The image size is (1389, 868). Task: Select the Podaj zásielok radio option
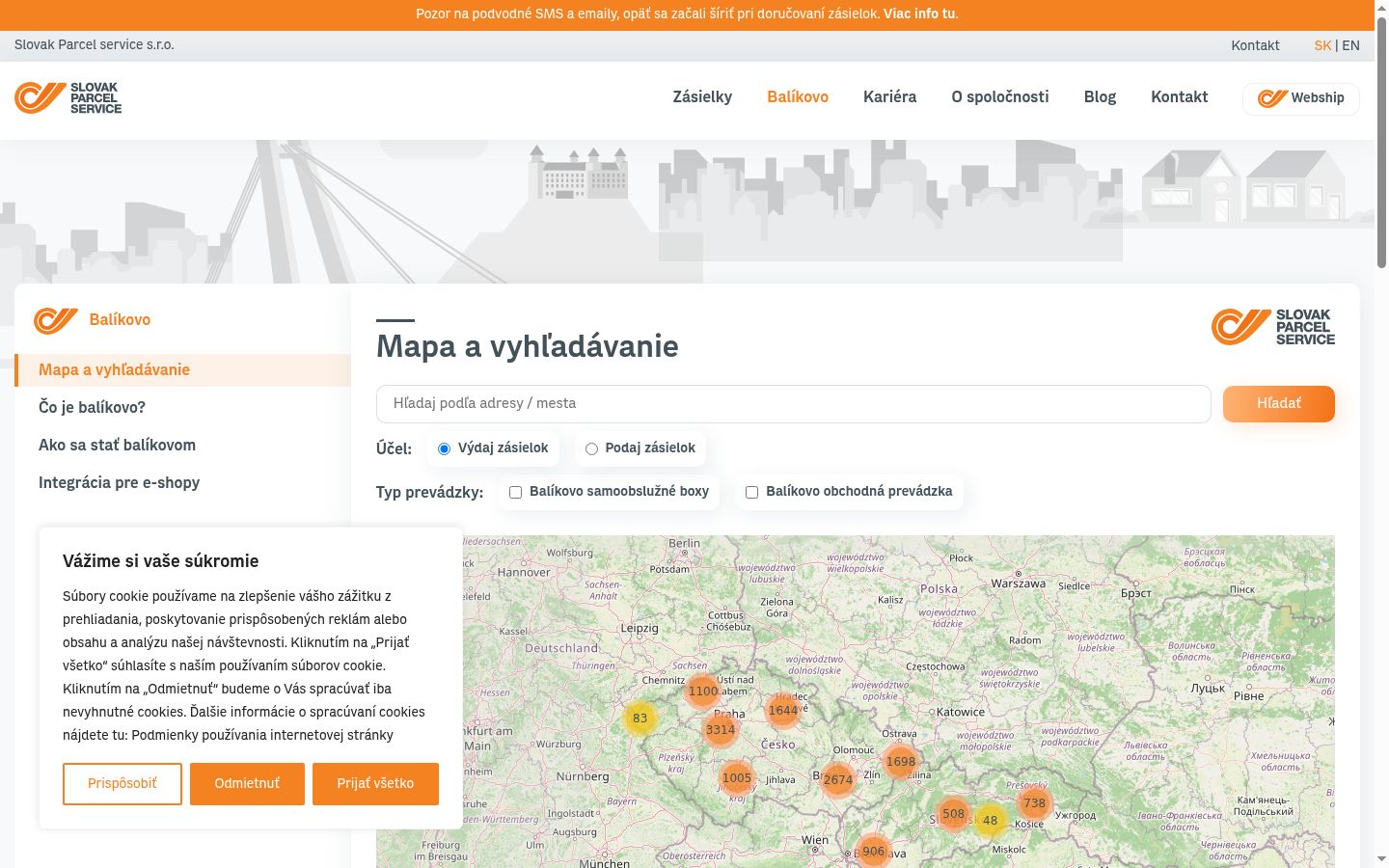point(591,448)
